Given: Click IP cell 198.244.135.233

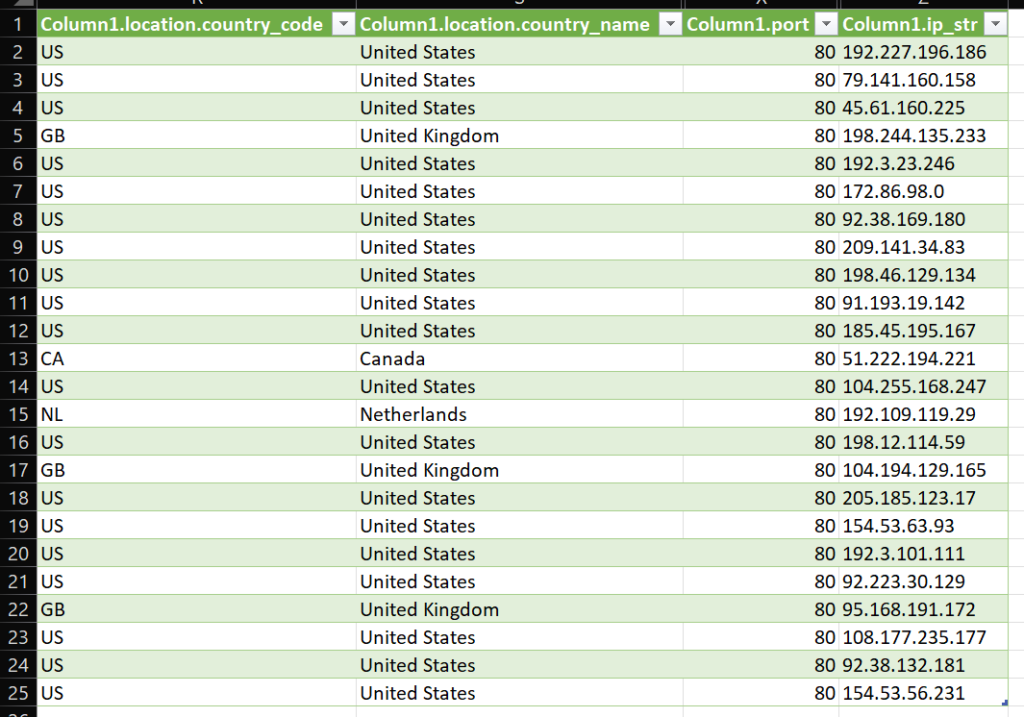Looking at the screenshot, I should pyautogui.click(x=923, y=135).
